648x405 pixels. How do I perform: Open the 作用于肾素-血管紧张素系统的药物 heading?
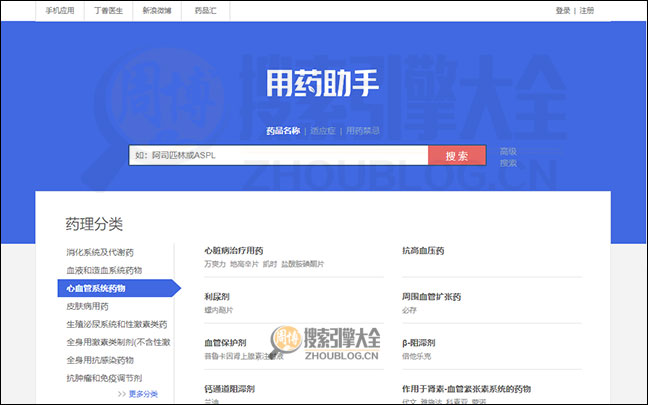pos(467,389)
